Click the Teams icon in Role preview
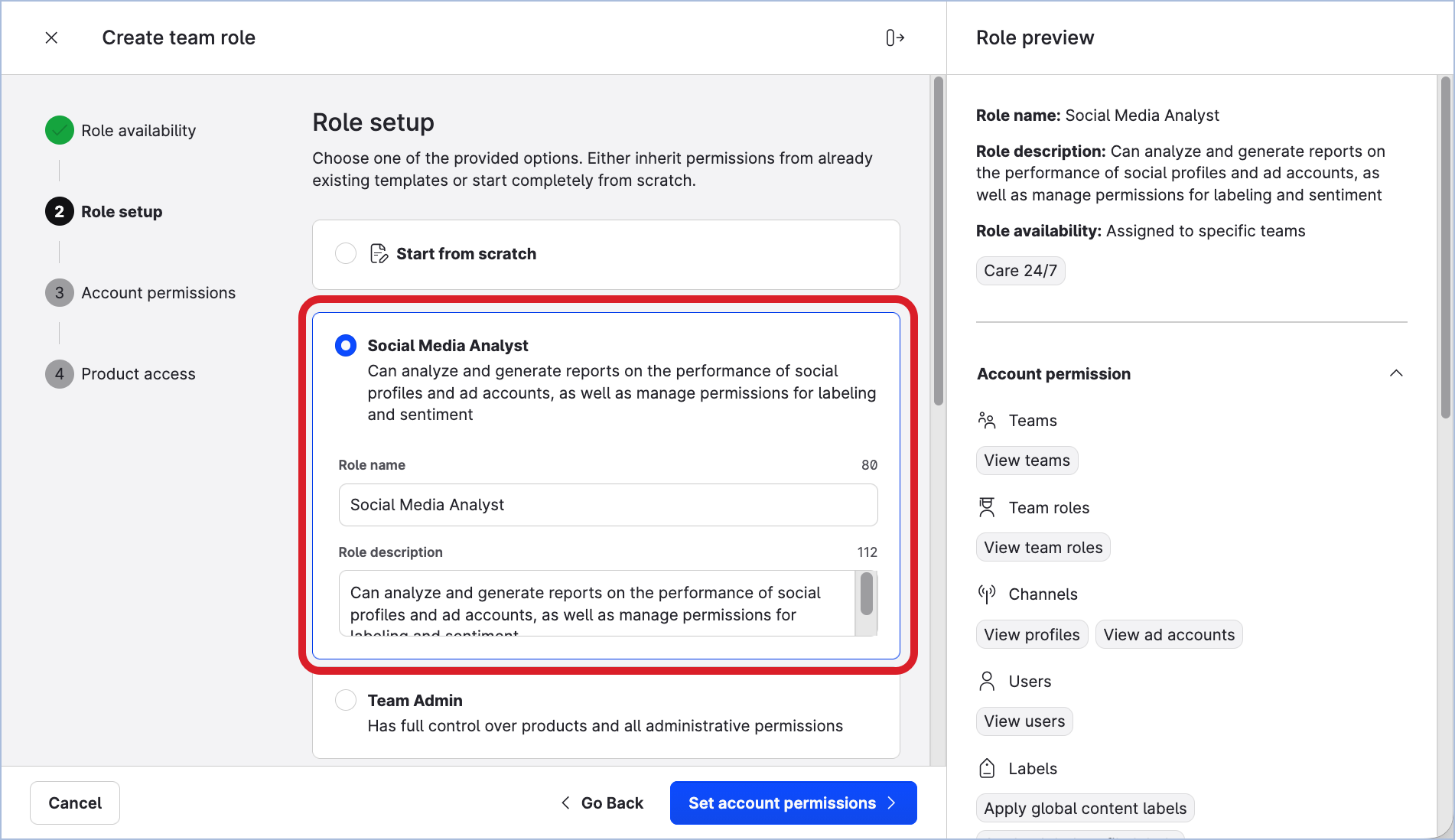Image resolution: width=1455 pixels, height=840 pixels. 987,420
